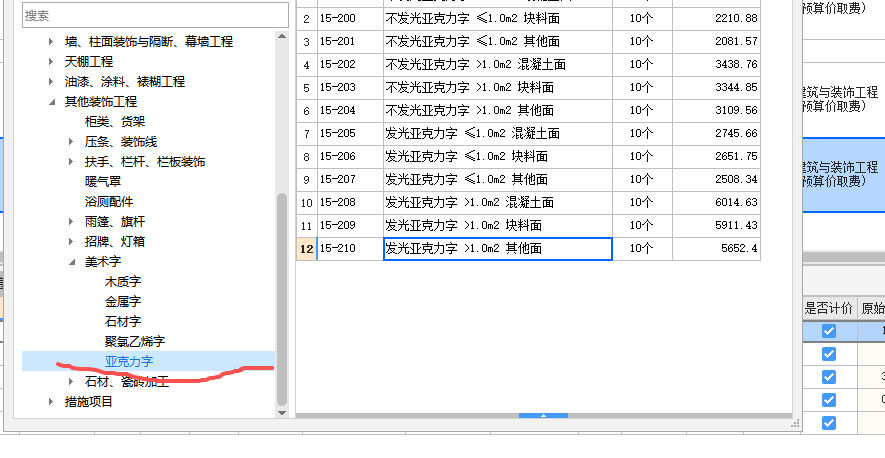Select the 木质字 tree item

click(122, 281)
